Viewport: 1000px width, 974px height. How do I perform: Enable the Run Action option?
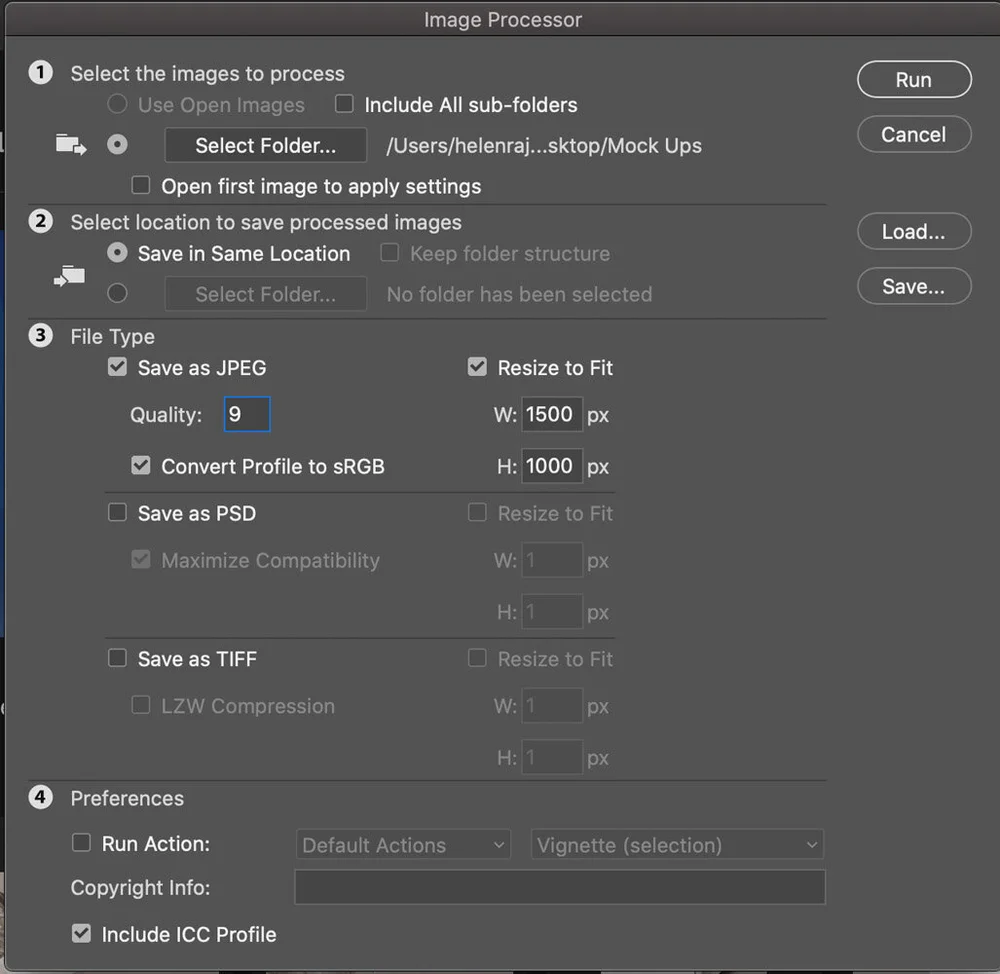coord(81,843)
